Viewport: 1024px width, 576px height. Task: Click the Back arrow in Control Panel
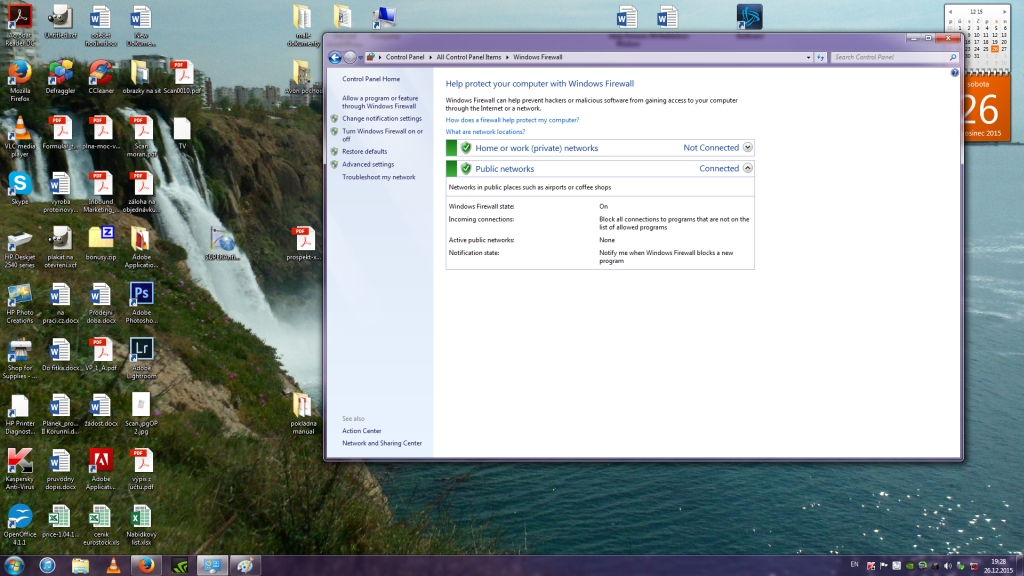(x=335, y=58)
